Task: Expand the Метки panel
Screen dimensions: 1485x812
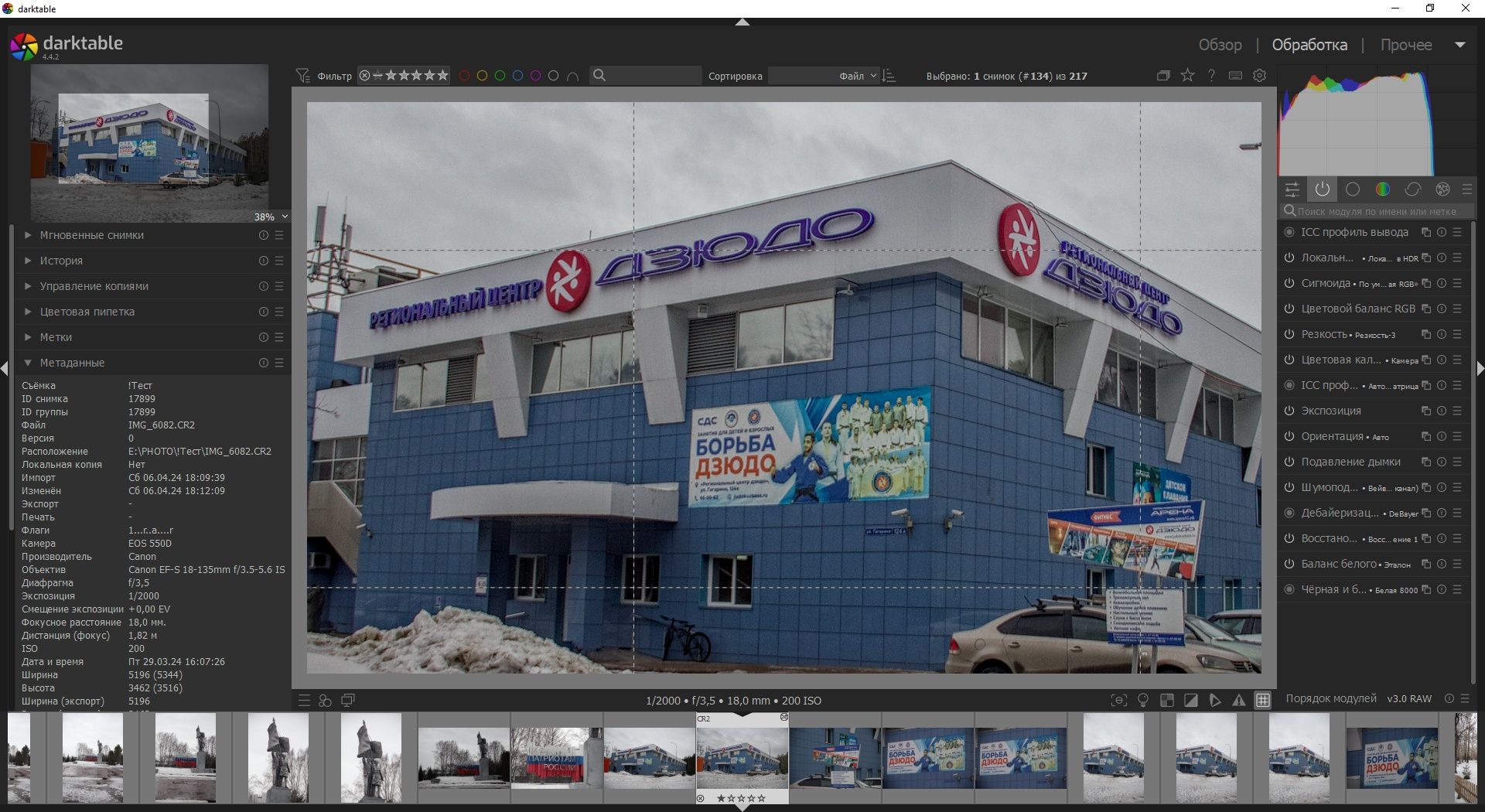Action: (x=28, y=337)
